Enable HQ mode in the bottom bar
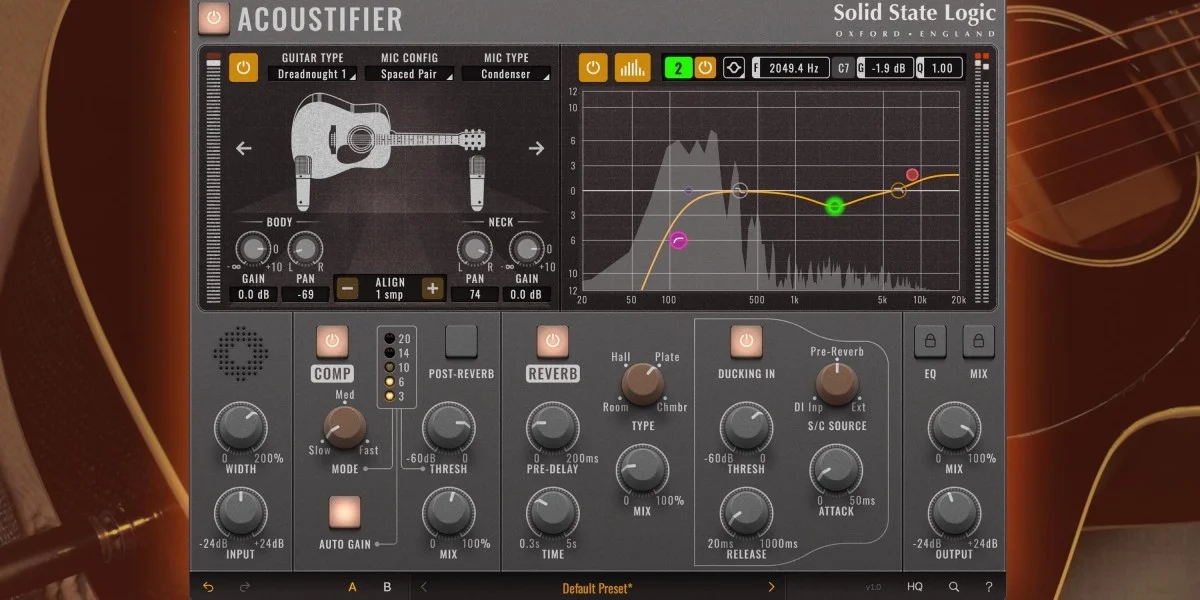Image resolution: width=1200 pixels, height=600 pixels. coord(914,588)
